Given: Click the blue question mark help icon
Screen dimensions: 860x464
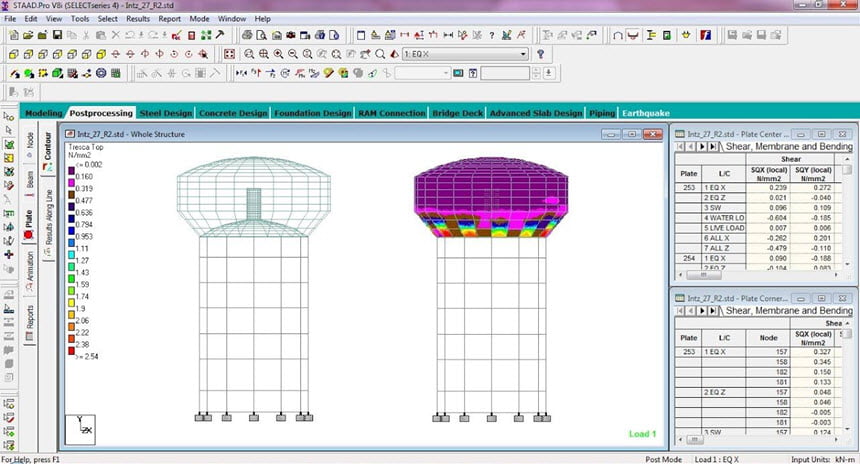Looking at the screenshot, I should pyautogui.click(x=541, y=54).
